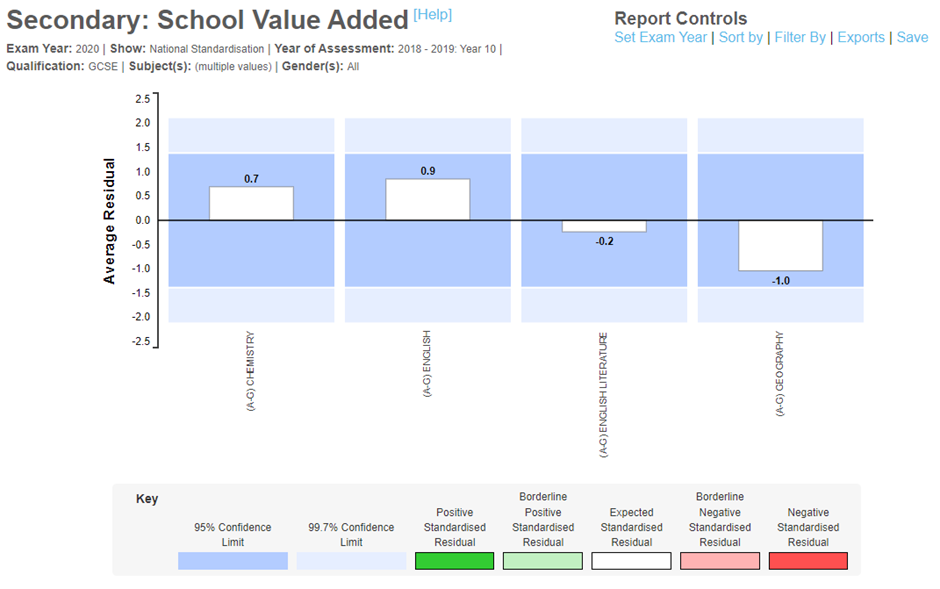Click the Positive Standardised Residual green swatch
The height and width of the screenshot is (589, 940).
[455, 560]
